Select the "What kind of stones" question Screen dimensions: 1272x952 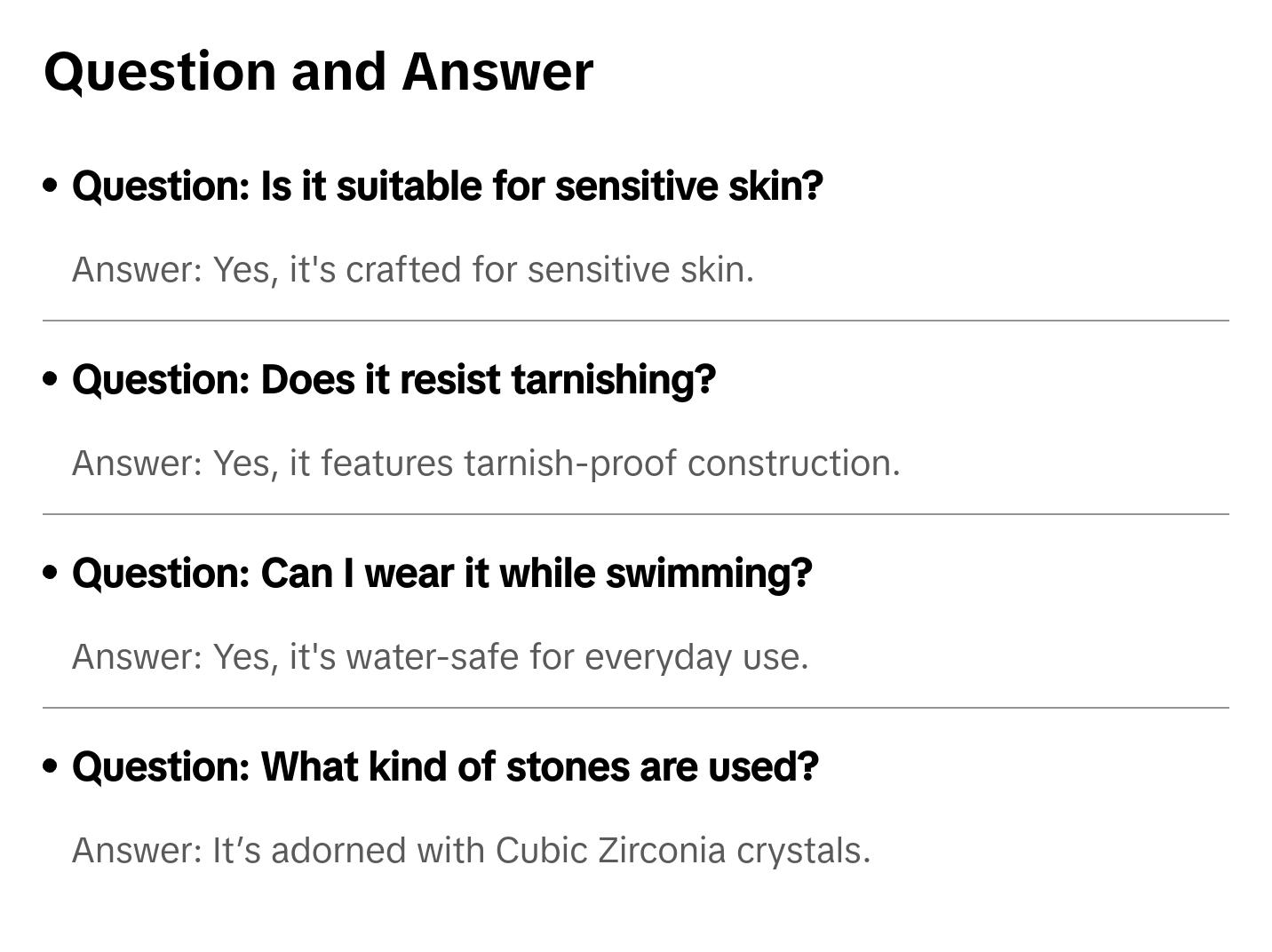click(x=445, y=767)
